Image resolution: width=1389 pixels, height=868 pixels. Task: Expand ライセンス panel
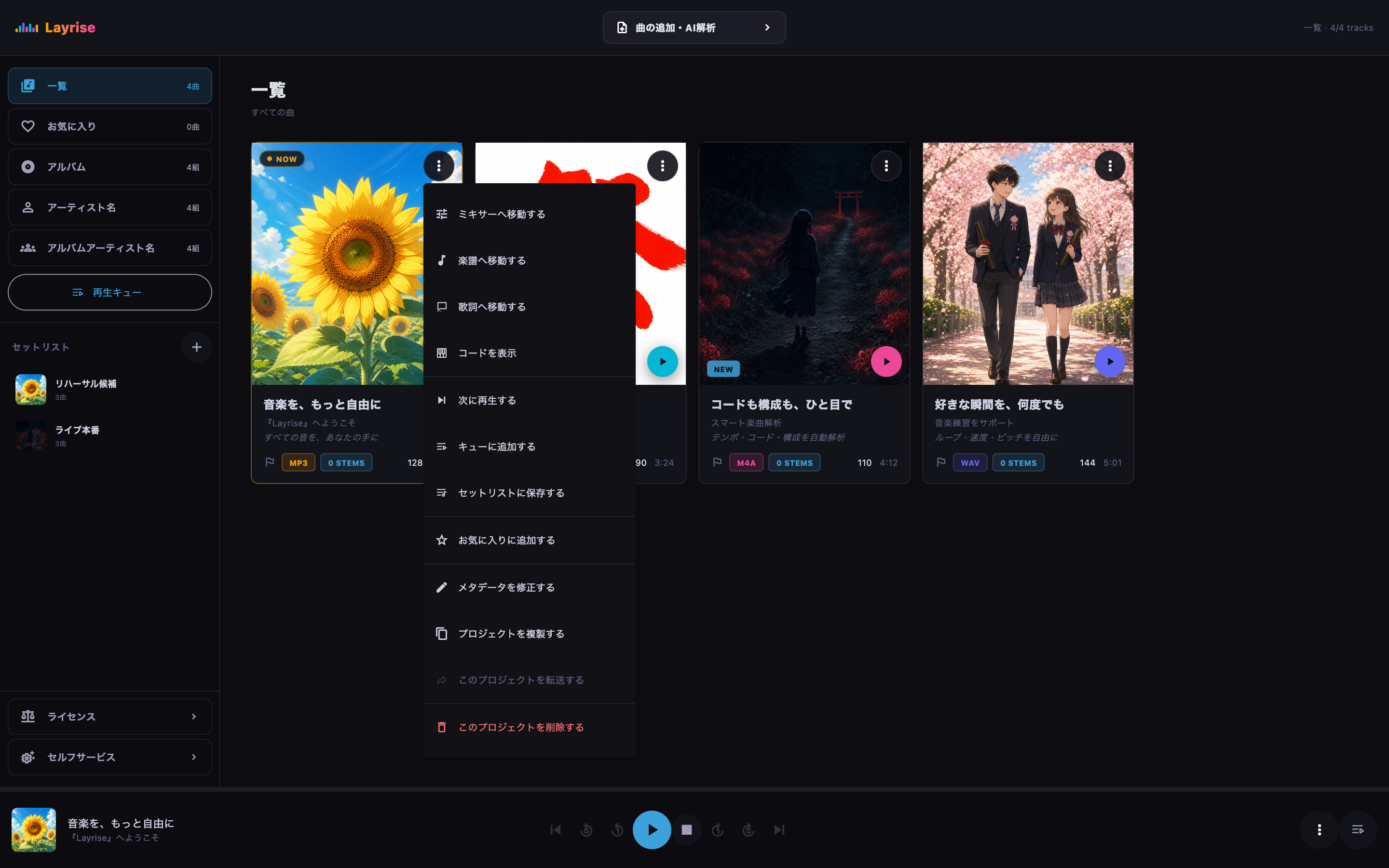109,717
